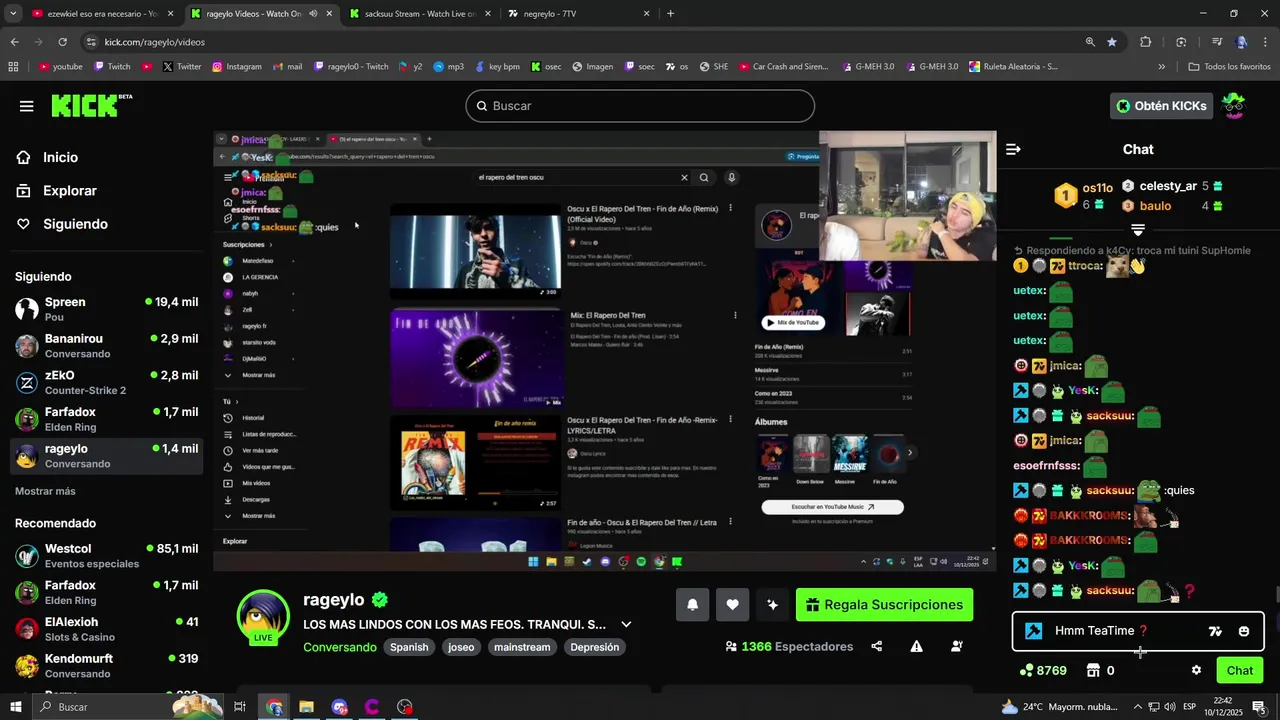The width and height of the screenshot is (1280, 720).
Task: Click the rageylo channel avatar
Action: pyautogui.click(x=263, y=616)
